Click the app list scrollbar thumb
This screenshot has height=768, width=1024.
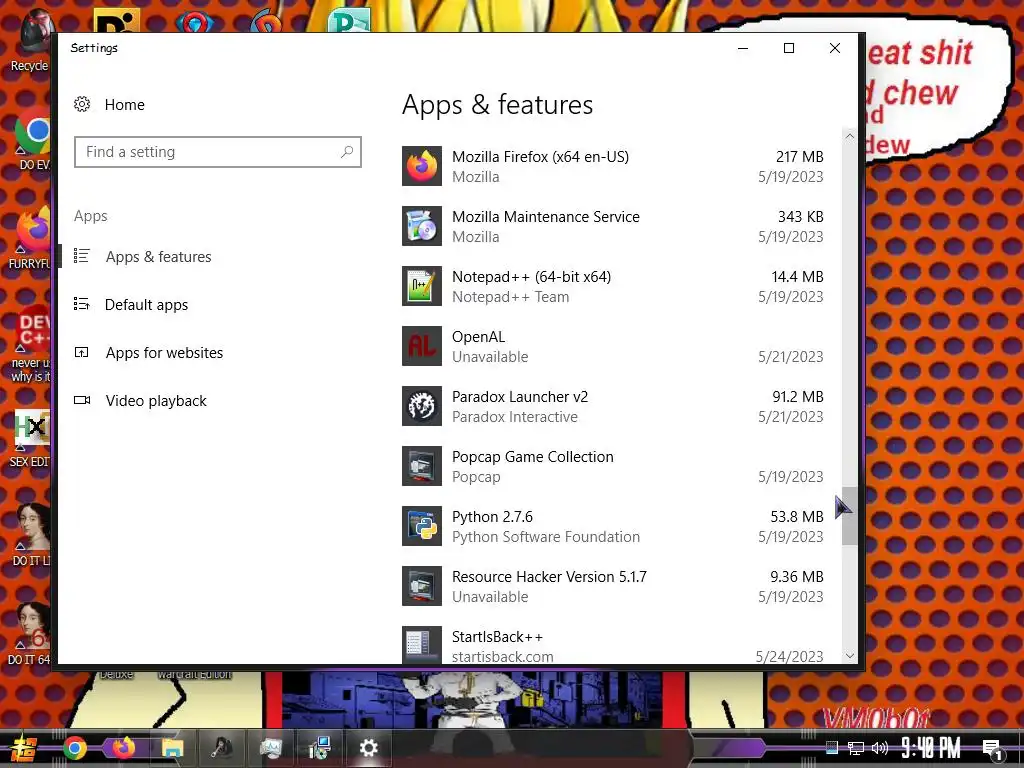tap(849, 516)
